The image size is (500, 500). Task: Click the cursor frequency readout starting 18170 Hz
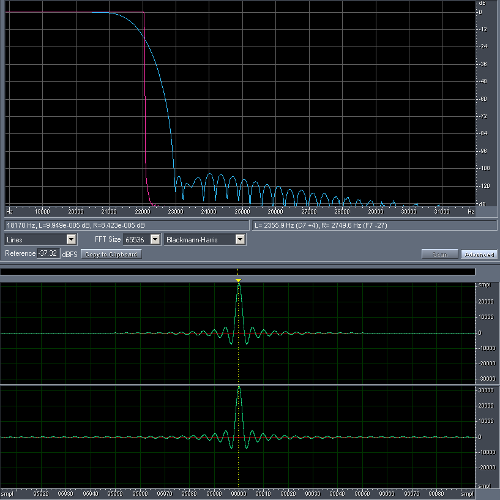click(x=127, y=226)
